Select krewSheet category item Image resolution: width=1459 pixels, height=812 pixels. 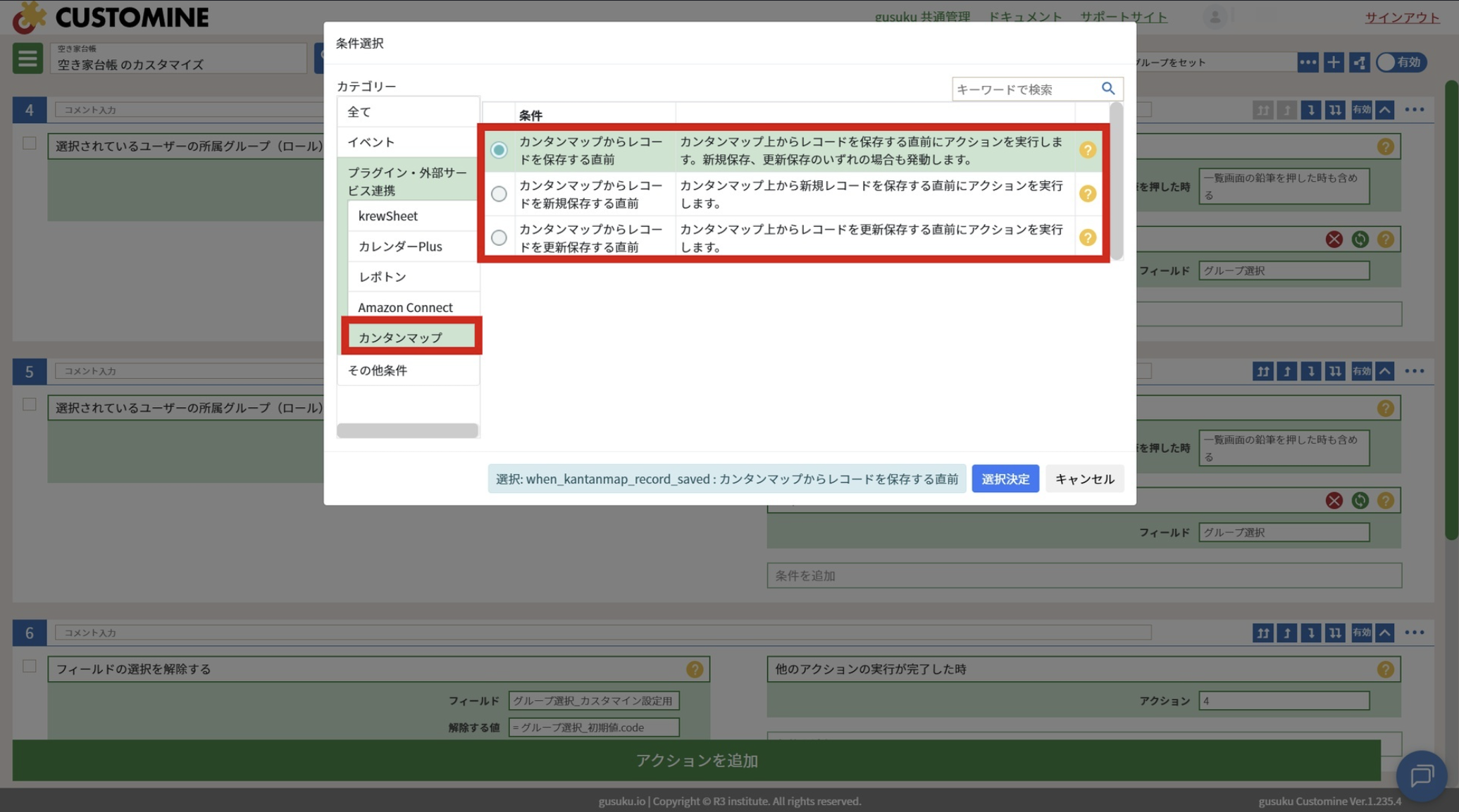click(388, 216)
